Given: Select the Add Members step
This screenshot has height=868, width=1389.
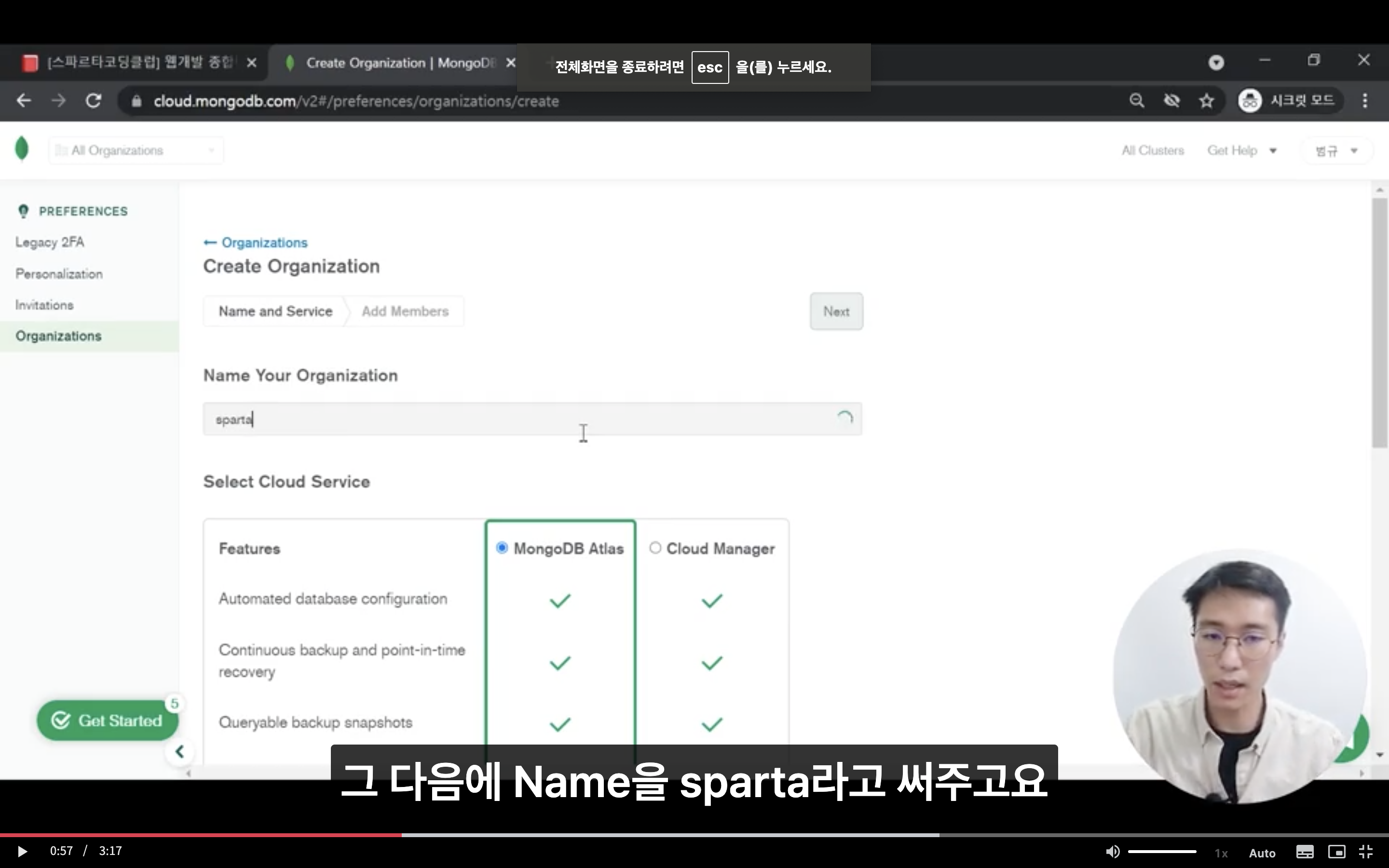Looking at the screenshot, I should pyautogui.click(x=405, y=311).
